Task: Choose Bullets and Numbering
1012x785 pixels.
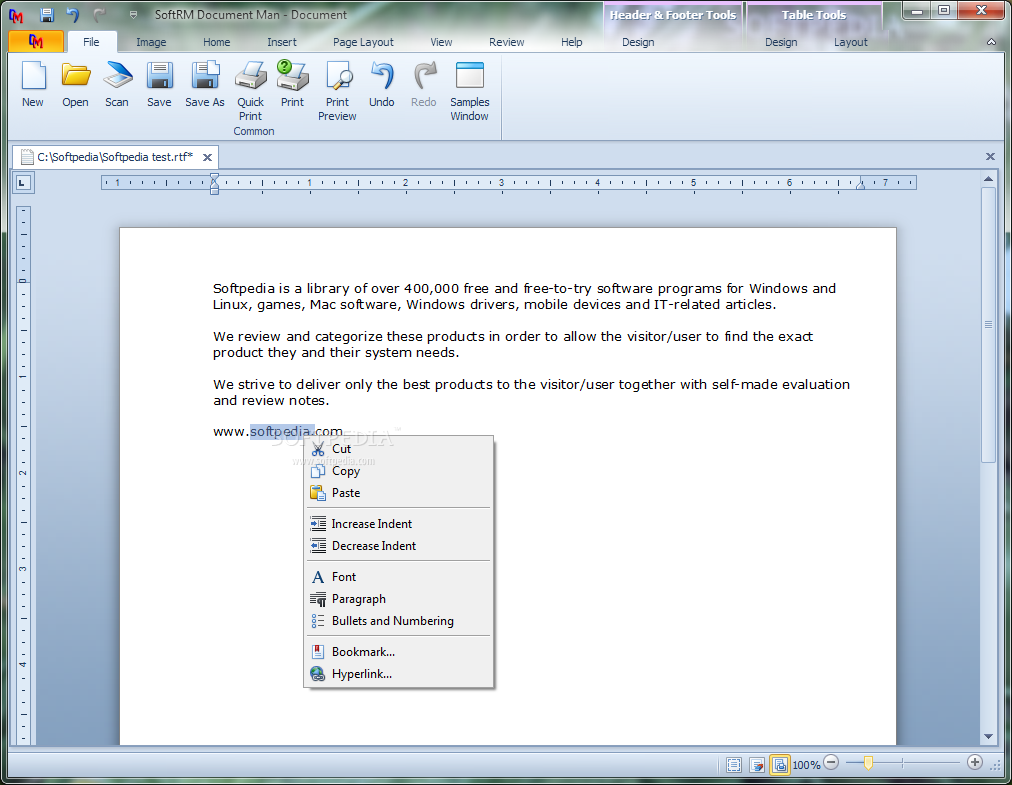Action: (398, 620)
